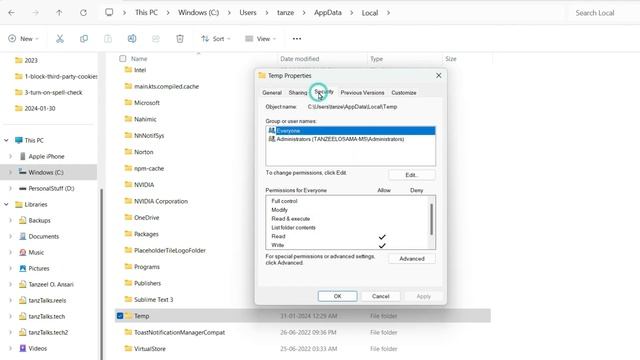
Task: Select the NVIDIA Corporation folder icon
Action: (x=128, y=201)
